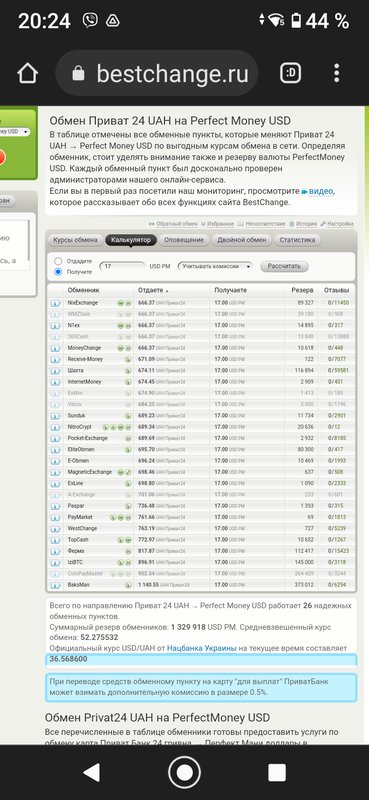The width and height of the screenshot is (369, 800).
Task: Open the видео link
Action: (x=321, y=191)
